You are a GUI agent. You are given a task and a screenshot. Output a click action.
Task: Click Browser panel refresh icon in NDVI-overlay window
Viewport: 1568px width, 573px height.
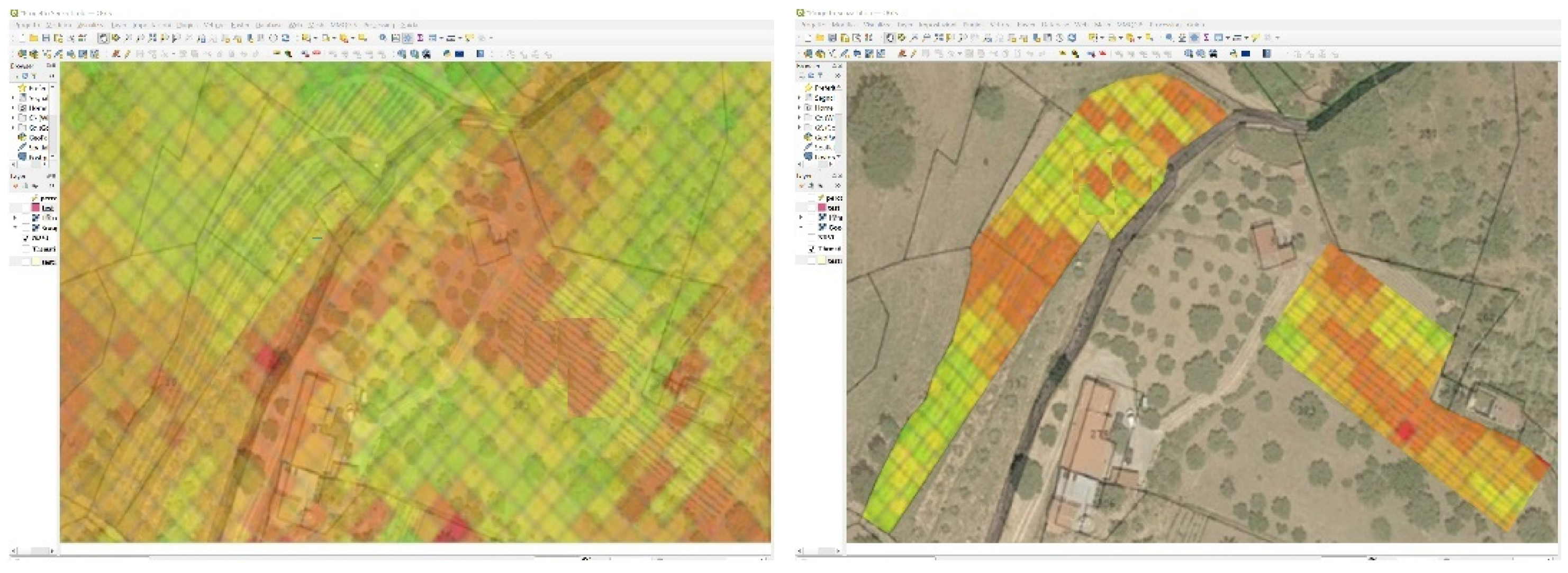(25, 76)
